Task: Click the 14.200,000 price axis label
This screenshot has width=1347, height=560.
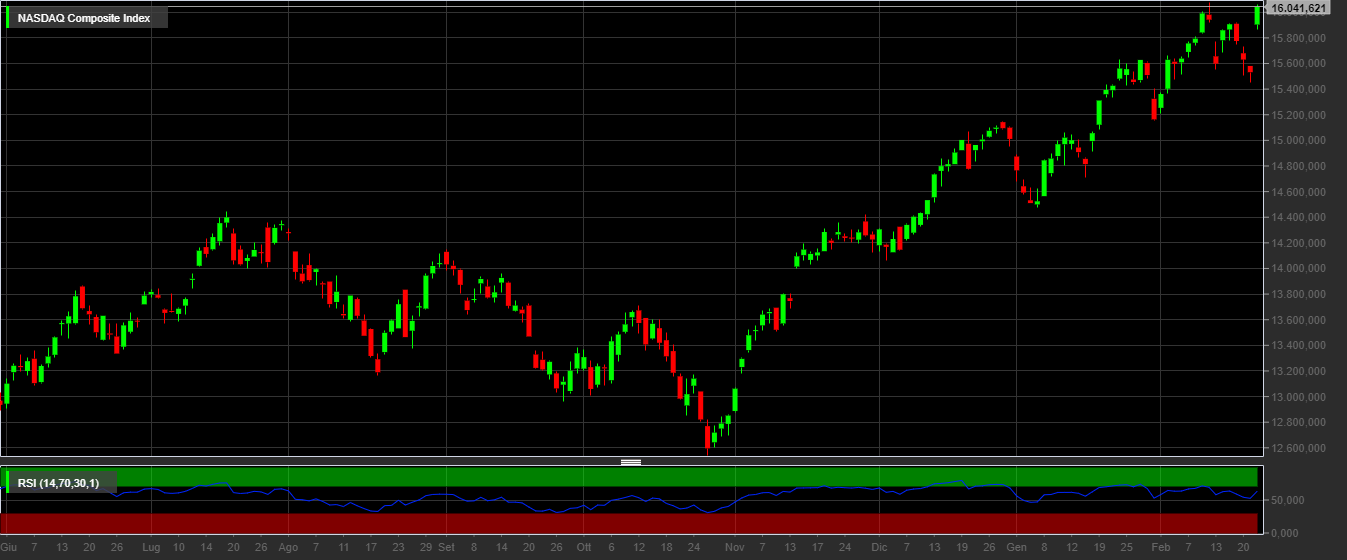Action: pyautogui.click(x=1298, y=243)
